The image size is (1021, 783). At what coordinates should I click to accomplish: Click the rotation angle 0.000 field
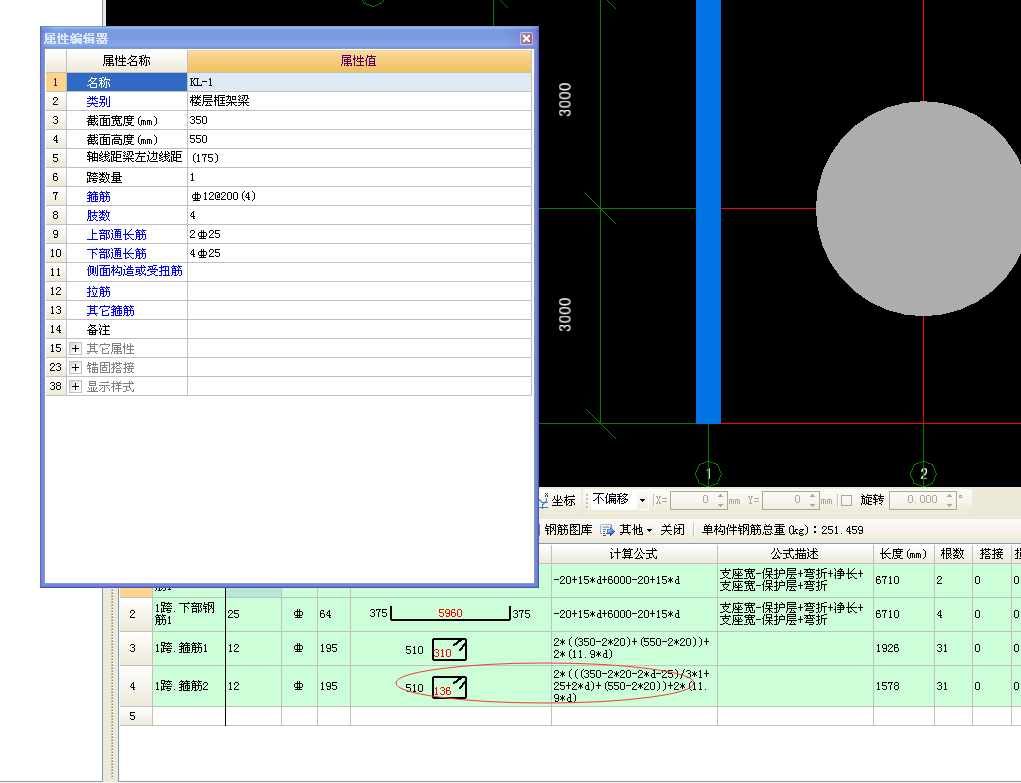[x=917, y=500]
